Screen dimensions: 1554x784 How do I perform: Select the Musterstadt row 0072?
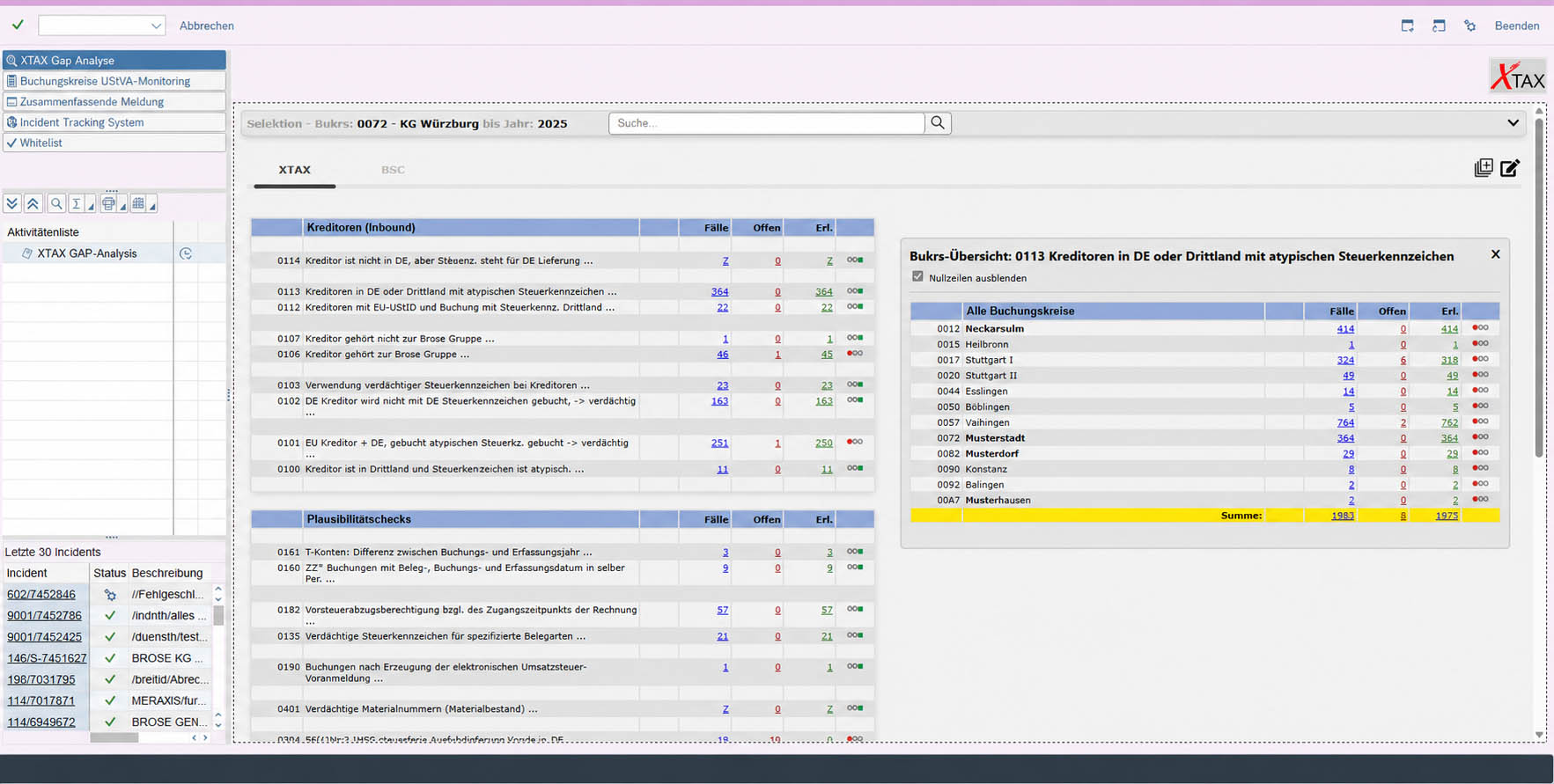(x=1204, y=438)
